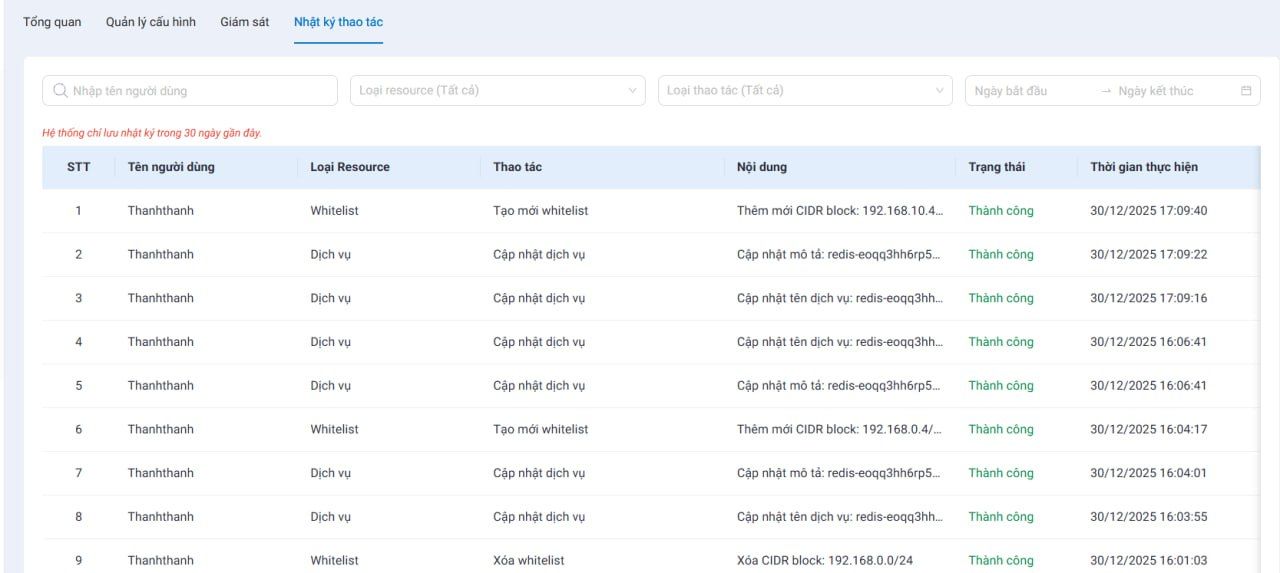The image size is (1280, 573).
Task: Click the Ngày bắt đầu date field
Action: (1012, 91)
